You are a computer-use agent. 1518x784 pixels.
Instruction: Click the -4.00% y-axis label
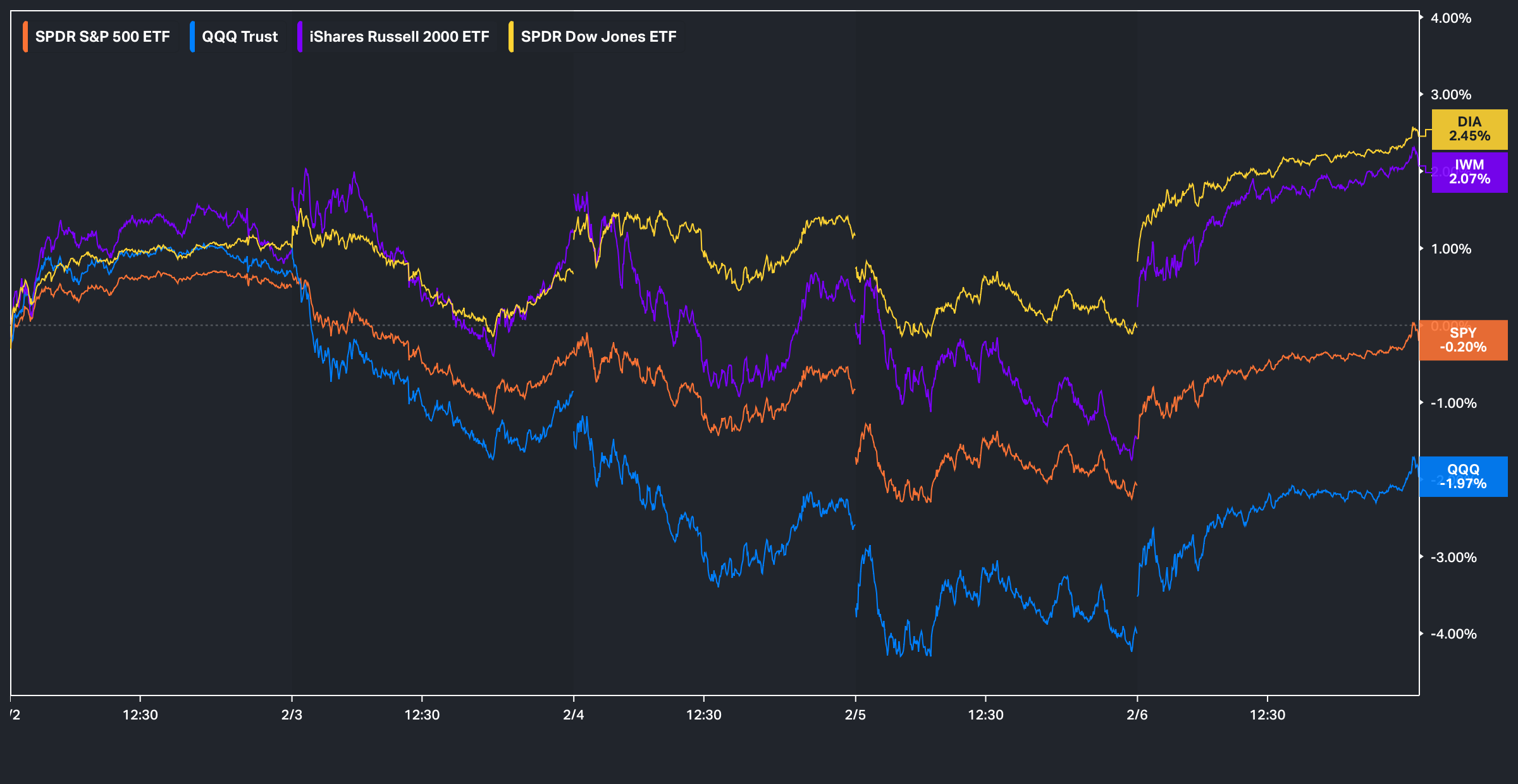tap(1453, 634)
